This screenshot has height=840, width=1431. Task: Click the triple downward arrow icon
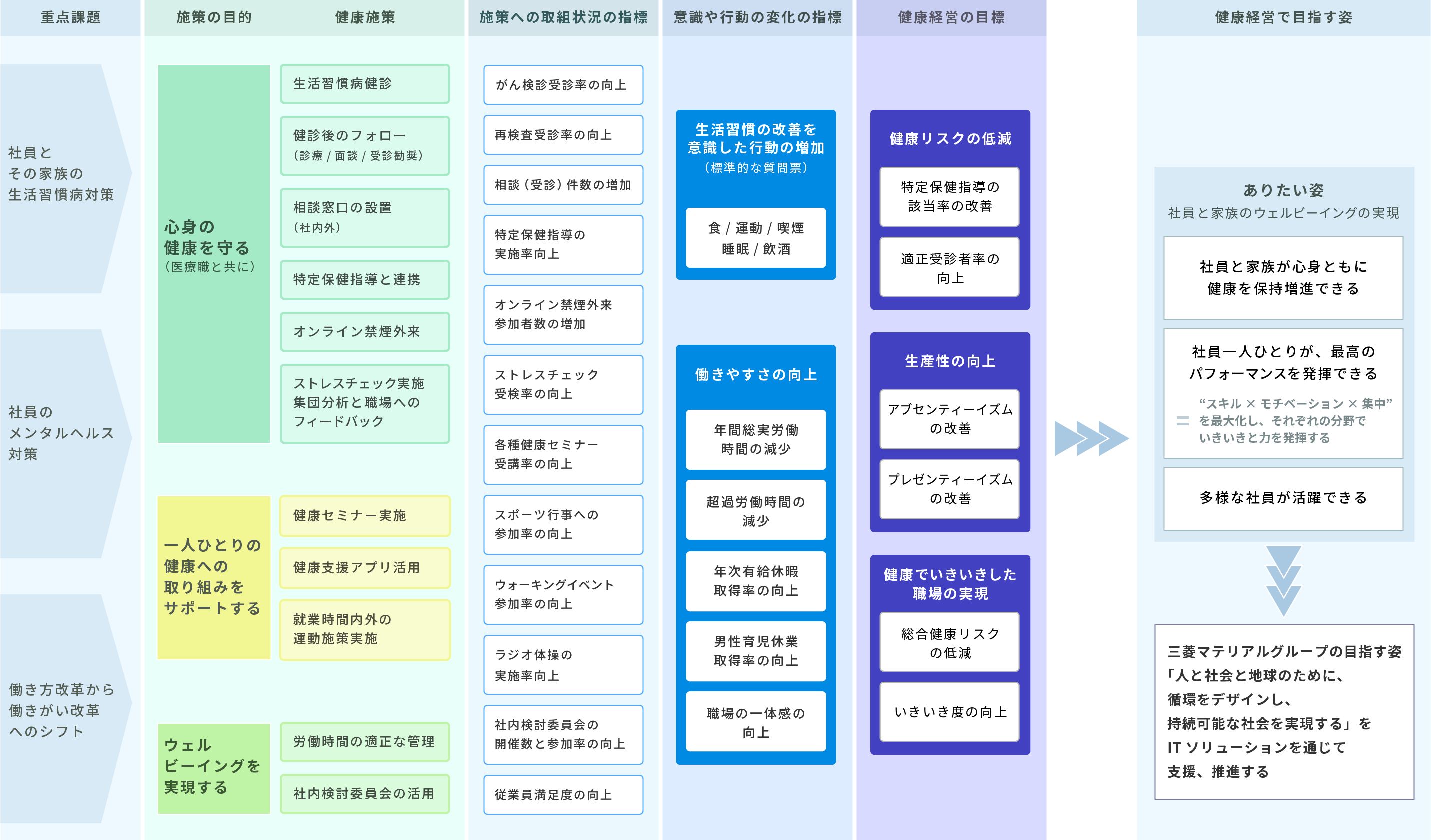pyautogui.click(x=1283, y=581)
